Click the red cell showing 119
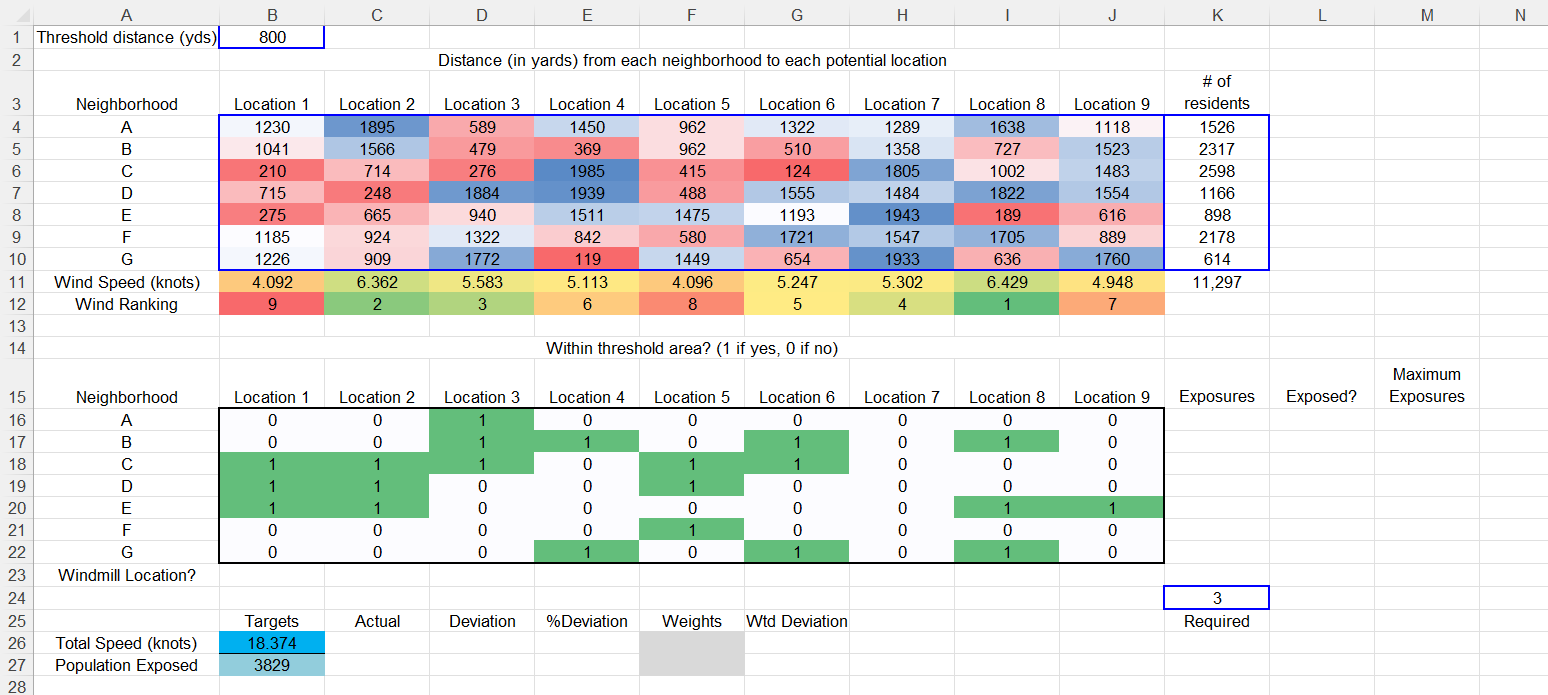1548x695 pixels. [x=587, y=259]
